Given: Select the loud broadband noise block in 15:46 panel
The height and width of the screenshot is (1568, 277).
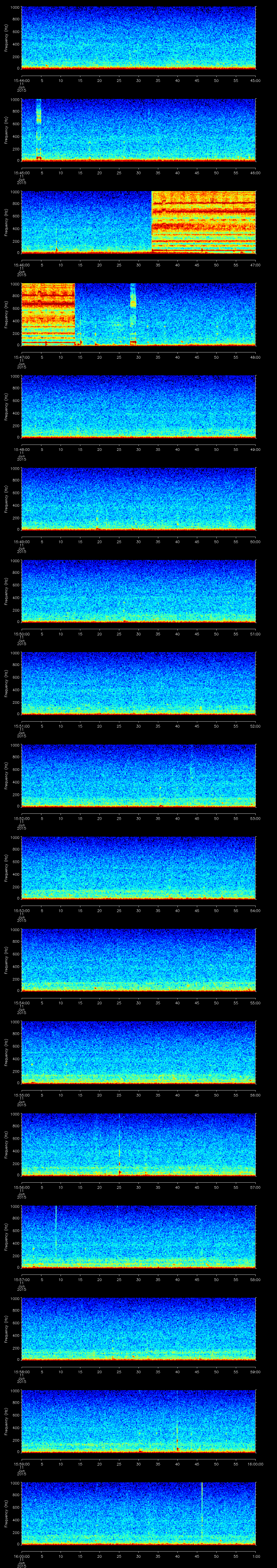Looking at the screenshot, I should pos(203,222).
